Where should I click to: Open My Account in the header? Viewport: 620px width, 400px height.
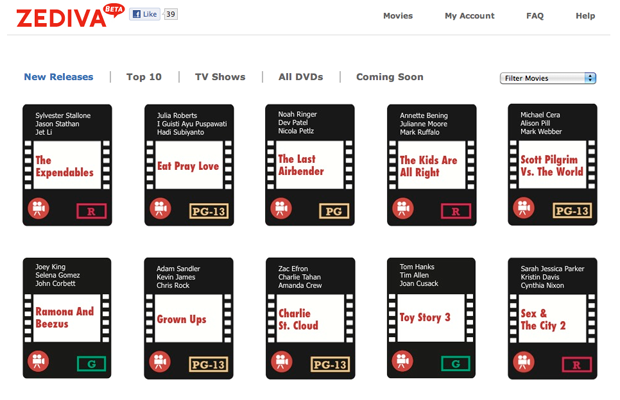469,16
